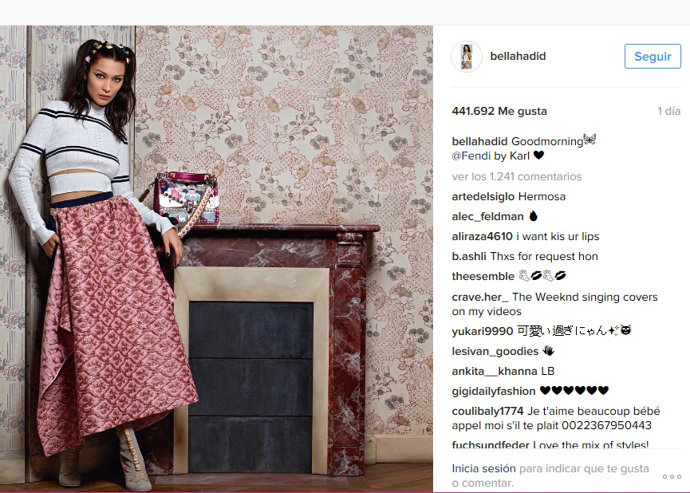Open yukari9990 commenter profile
The height and width of the screenshot is (493, 690).
tap(482, 331)
